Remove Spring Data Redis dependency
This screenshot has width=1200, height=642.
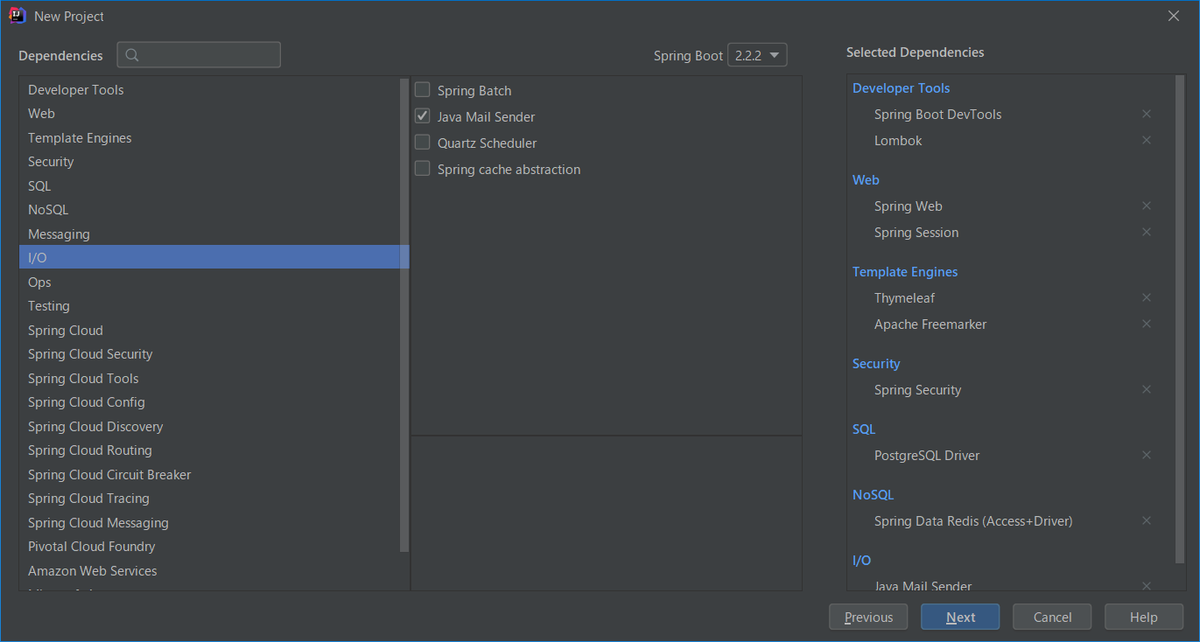click(1146, 521)
